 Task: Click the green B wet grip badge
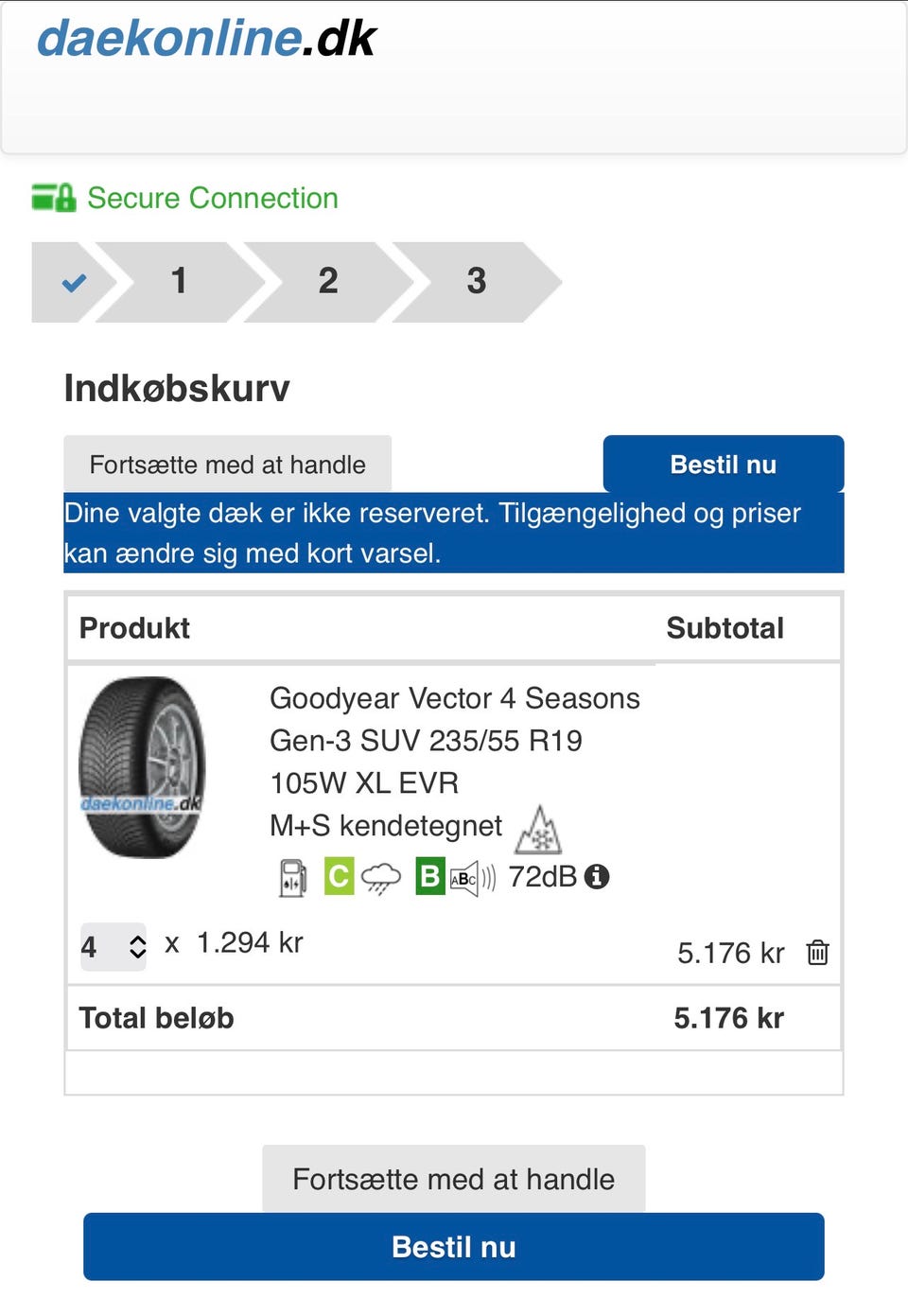click(x=429, y=876)
